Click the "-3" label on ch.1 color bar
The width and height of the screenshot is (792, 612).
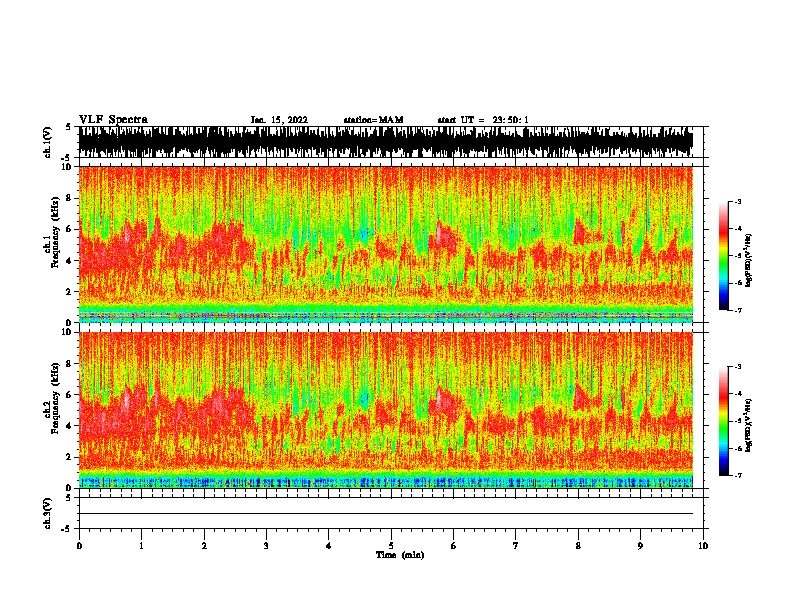(738, 201)
